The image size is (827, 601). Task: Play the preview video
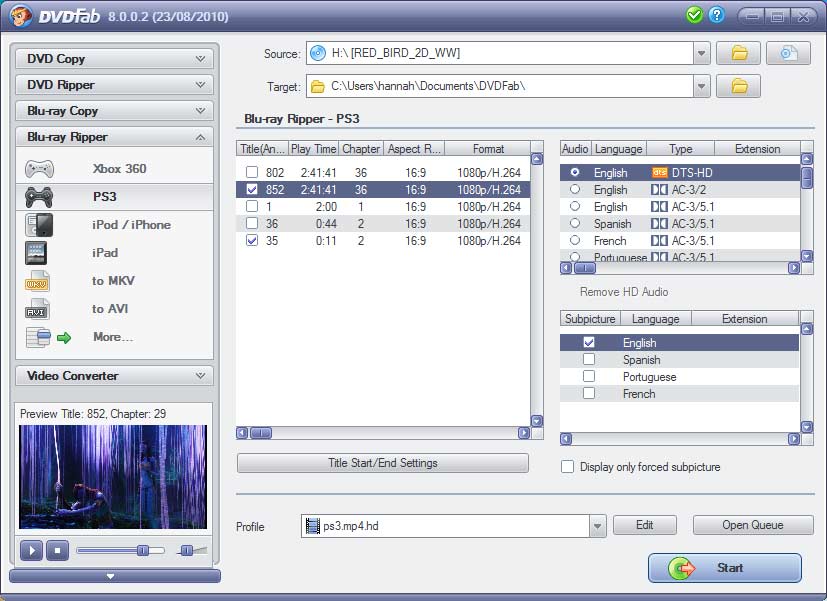[x=32, y=550]
